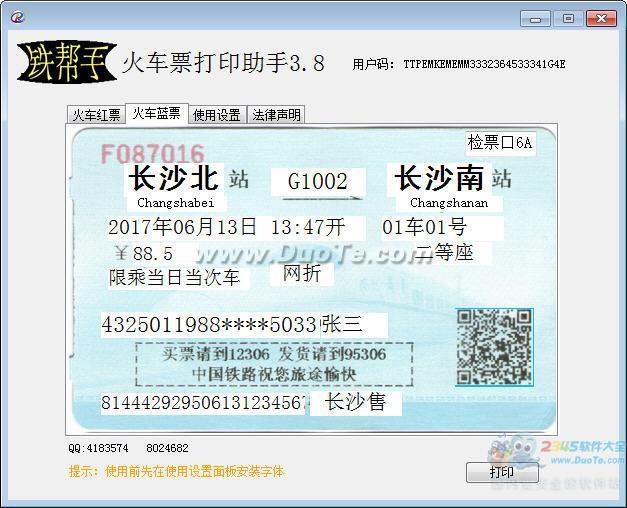The image size is (627, 508).
Task: Edit the 网折 discount field
Action: (x=302, y=274)
